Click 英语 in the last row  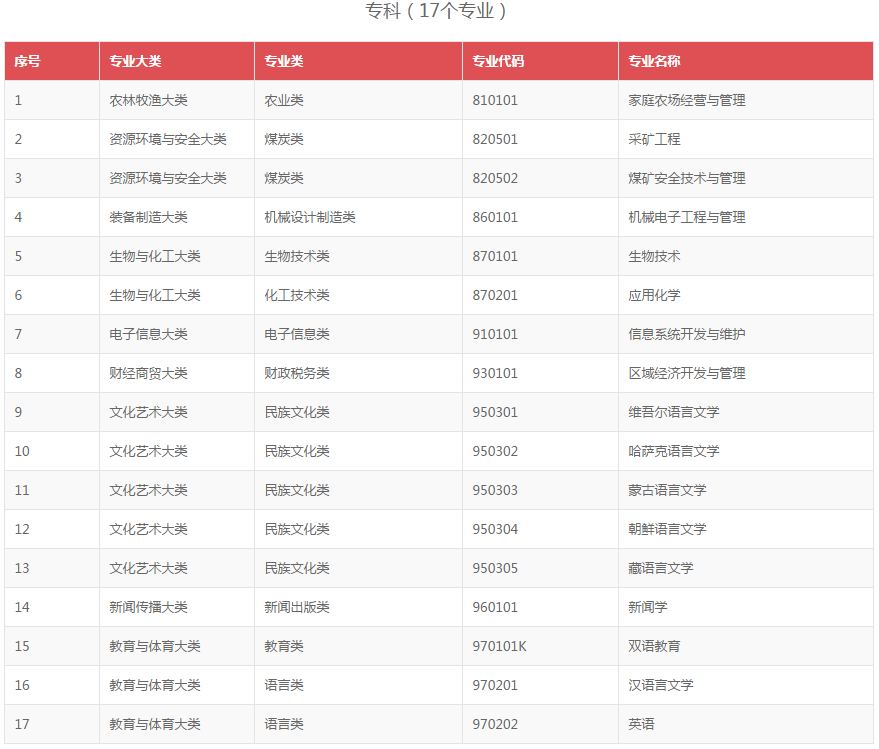coord(634,724)
